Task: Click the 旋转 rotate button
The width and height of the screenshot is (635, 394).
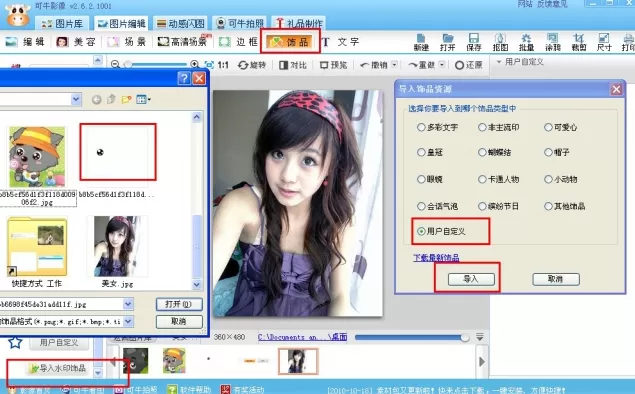Action: click(x=252, y=65)
